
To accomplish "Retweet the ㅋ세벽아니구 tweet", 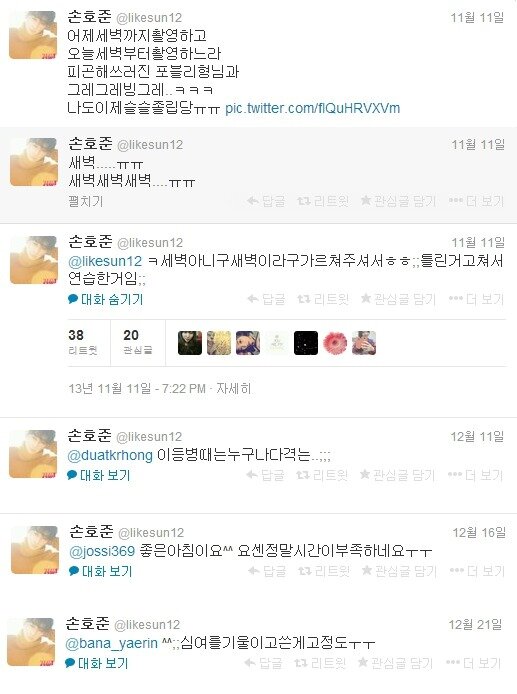I will 323,300.
